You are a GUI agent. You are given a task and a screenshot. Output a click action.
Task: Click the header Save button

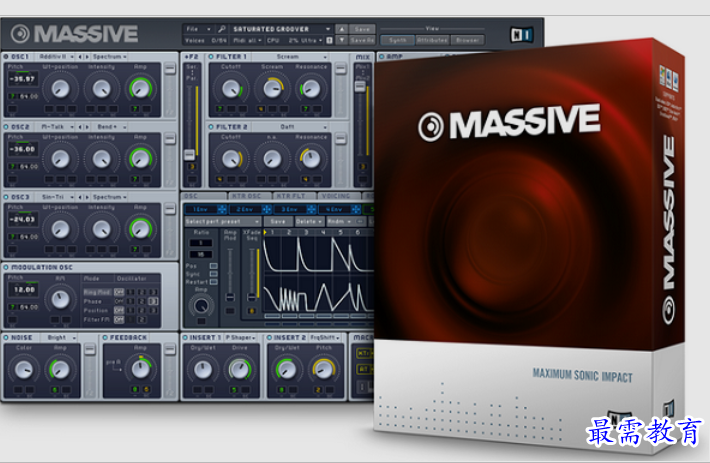[x=362, y=29]
